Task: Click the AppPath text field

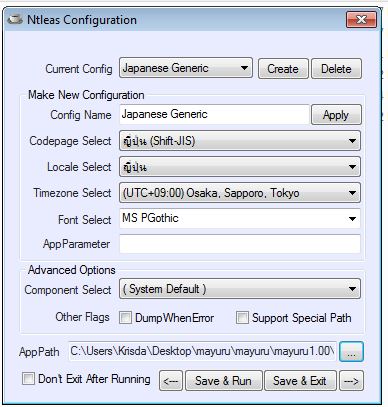Action: 203,351
